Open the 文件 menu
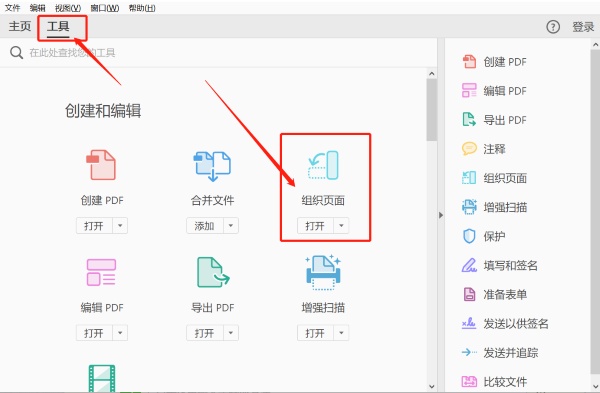The width and height of the screenshot is (600, 393). tap(12, 8)
